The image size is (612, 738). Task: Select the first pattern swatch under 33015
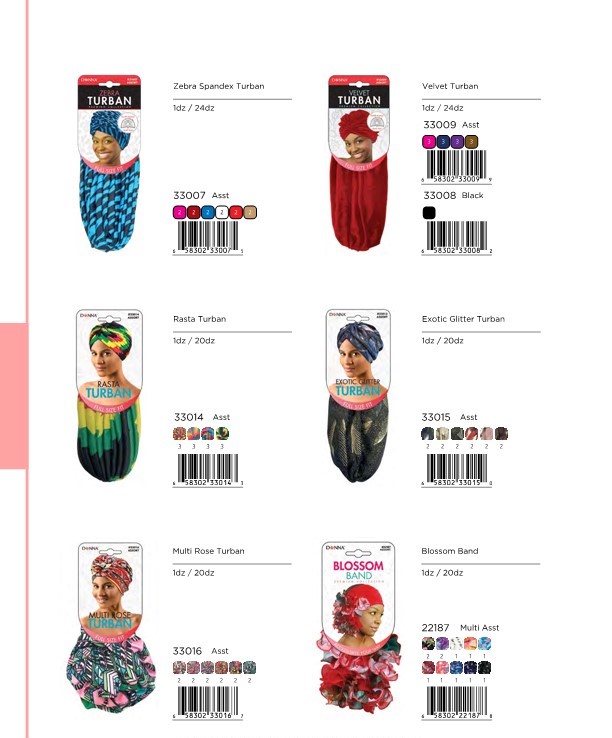click(427, 433)
